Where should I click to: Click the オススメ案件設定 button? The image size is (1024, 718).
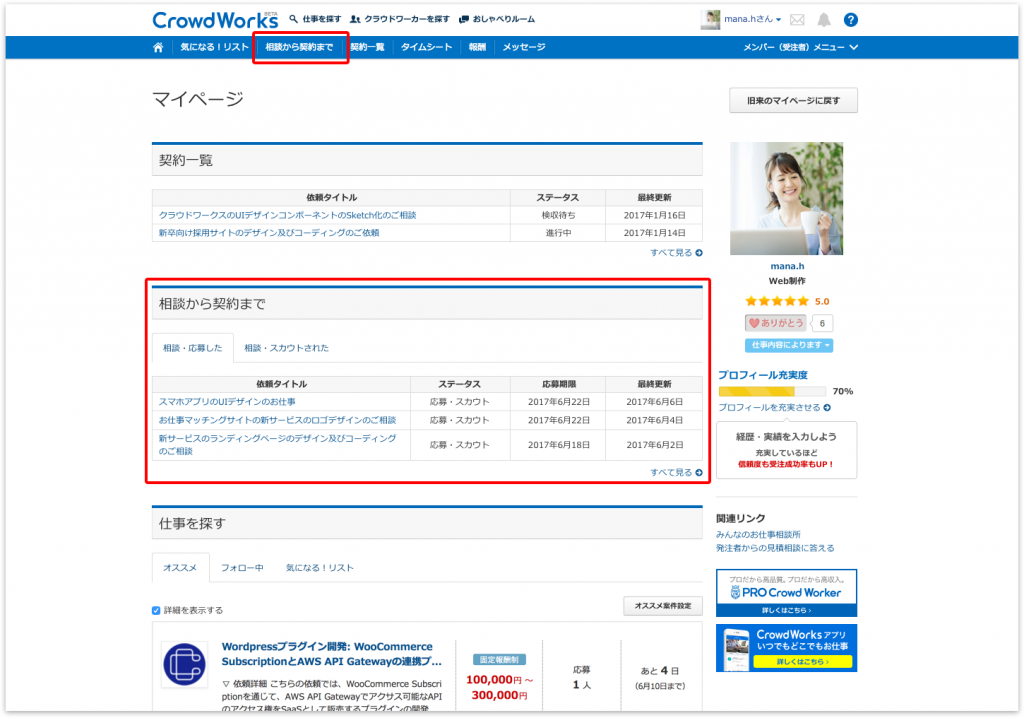click(662, 606)
